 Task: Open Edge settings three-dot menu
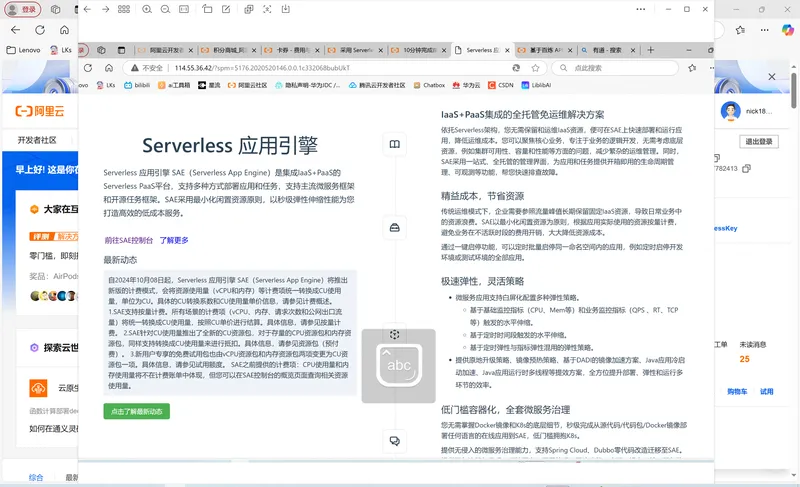tap(764, 30)
